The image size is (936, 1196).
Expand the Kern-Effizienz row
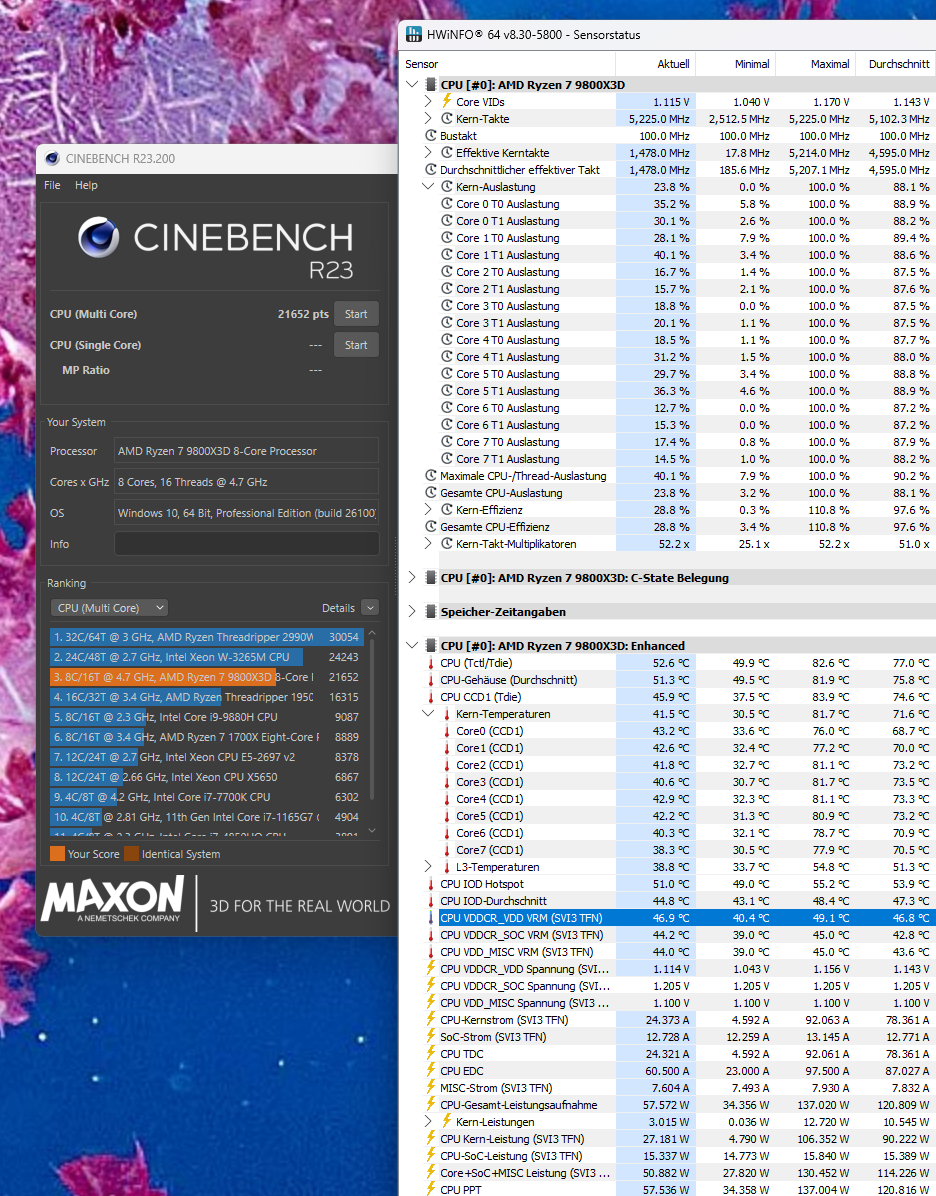[x=428, y=510]
